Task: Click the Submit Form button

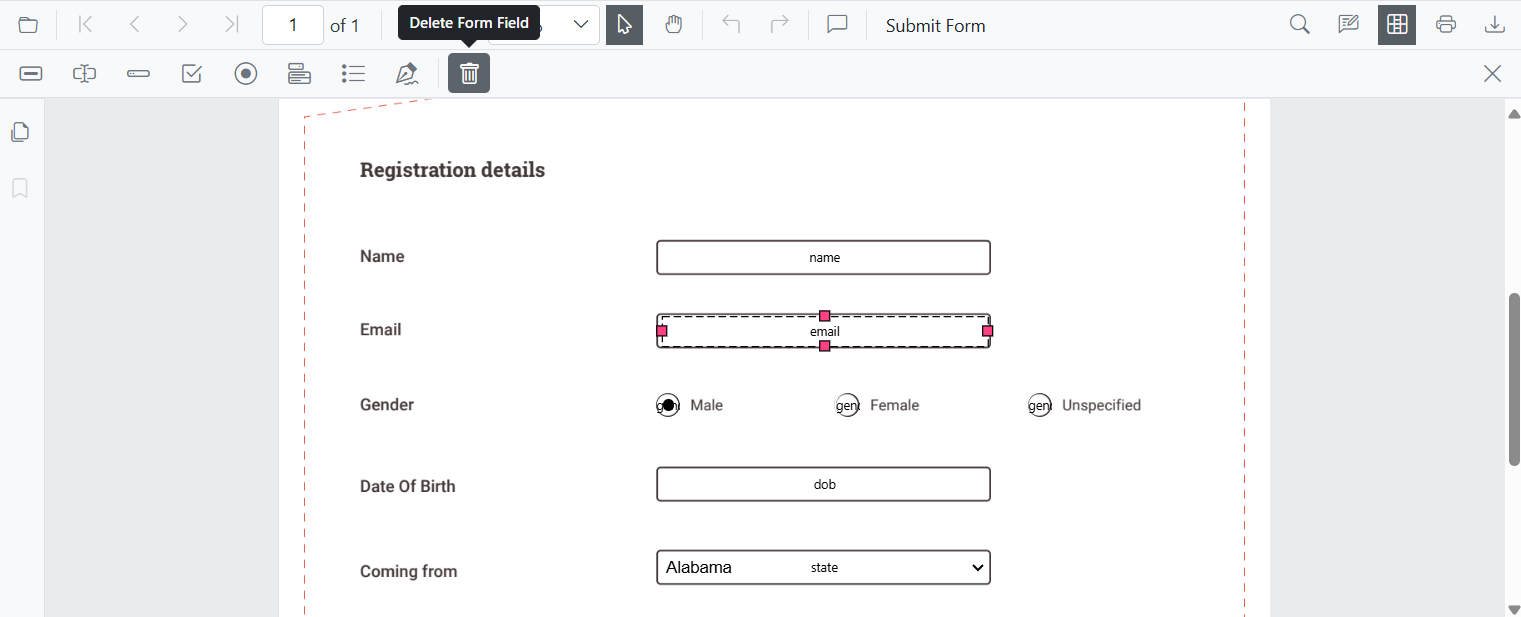Action: point(936,26)
